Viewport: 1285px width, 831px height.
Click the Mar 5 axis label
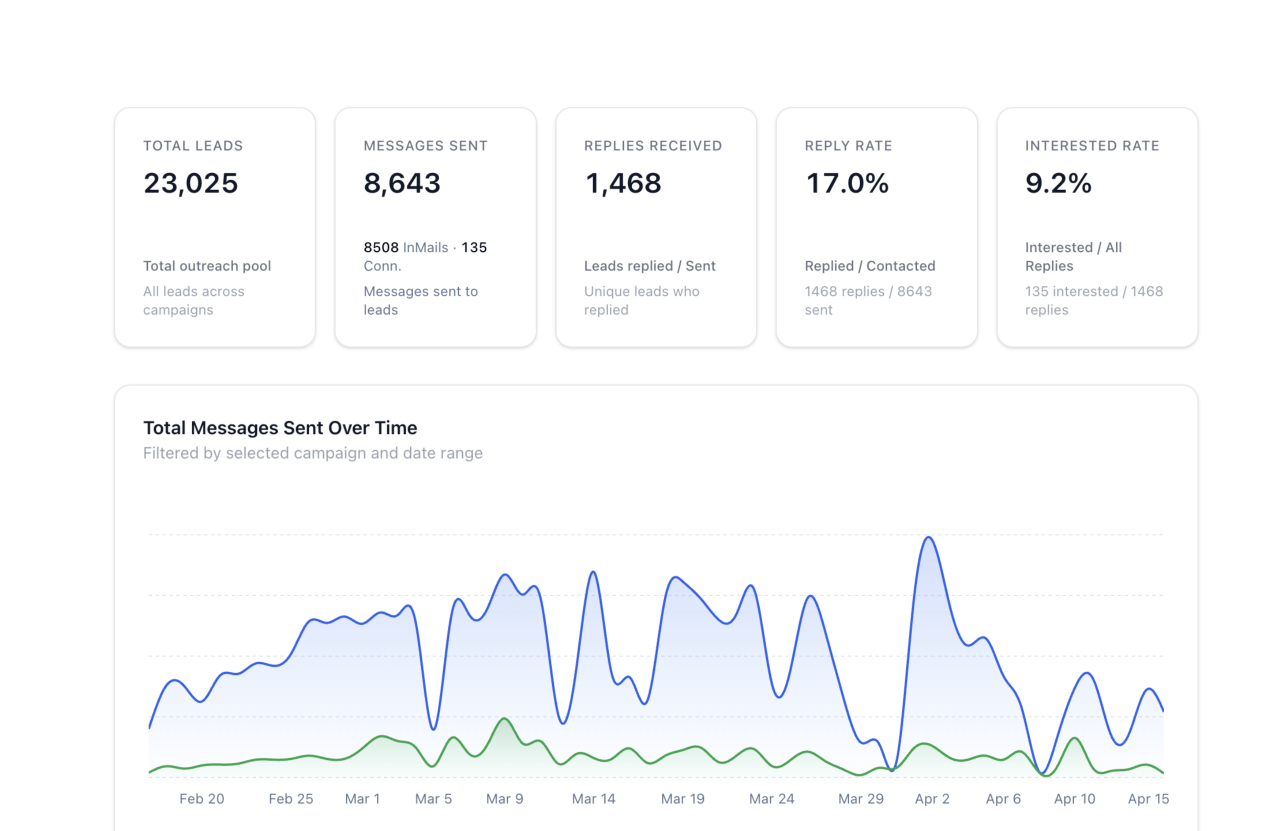click(433, 799)
